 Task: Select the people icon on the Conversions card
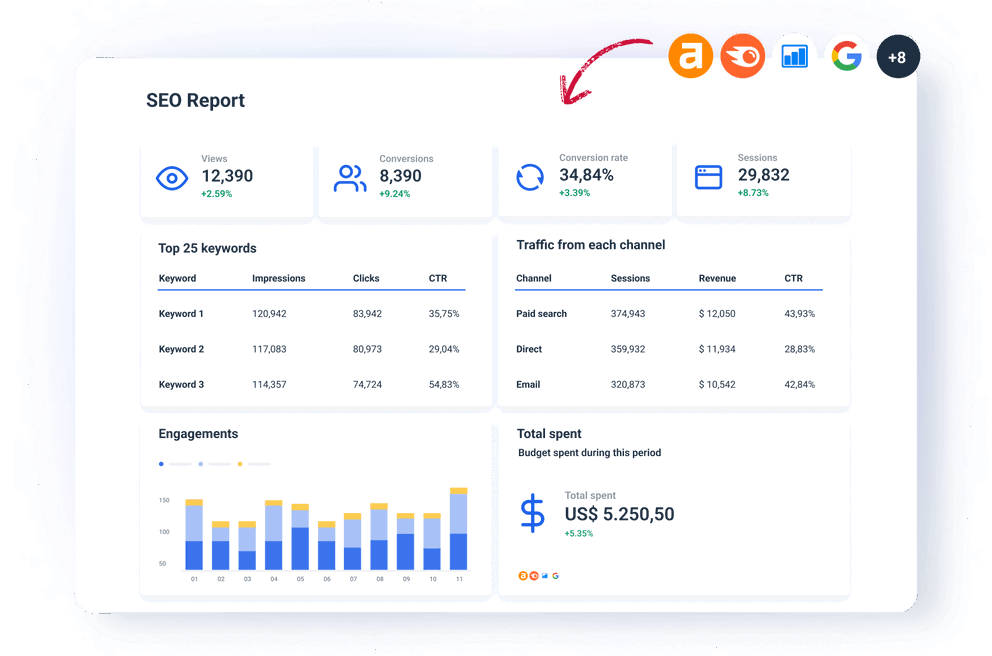[x=350, y=177]
